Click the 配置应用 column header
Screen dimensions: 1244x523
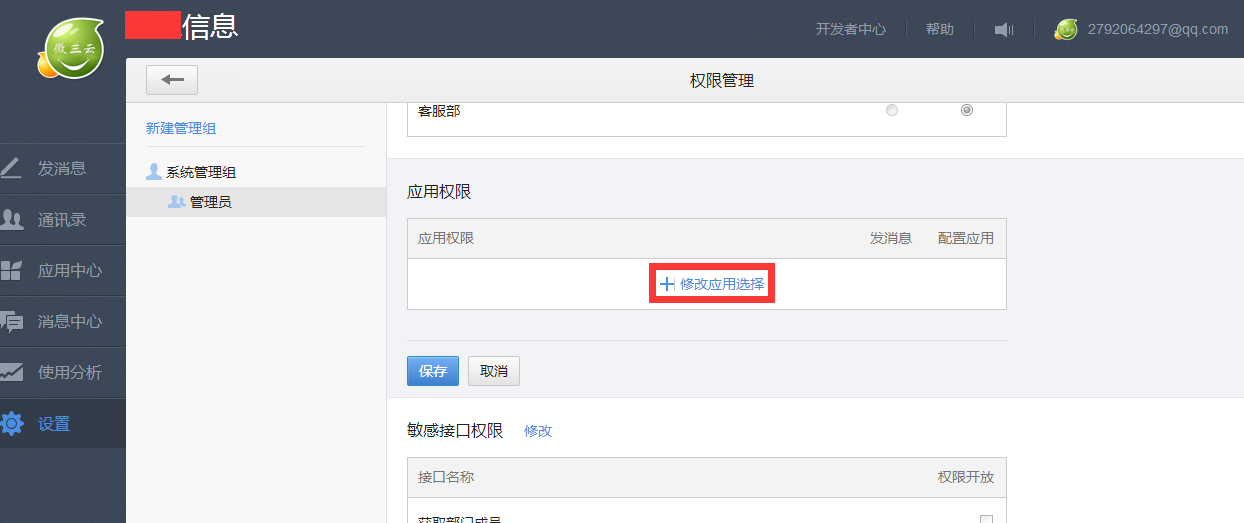coord(966,238)
